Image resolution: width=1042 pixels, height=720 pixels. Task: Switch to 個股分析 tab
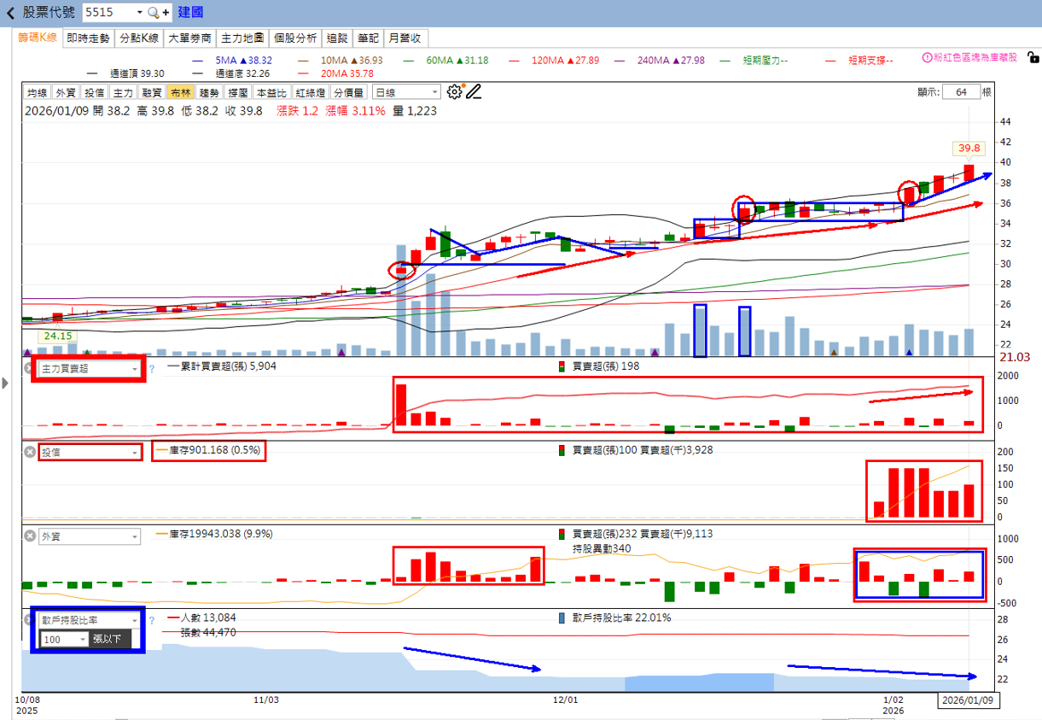295,38
